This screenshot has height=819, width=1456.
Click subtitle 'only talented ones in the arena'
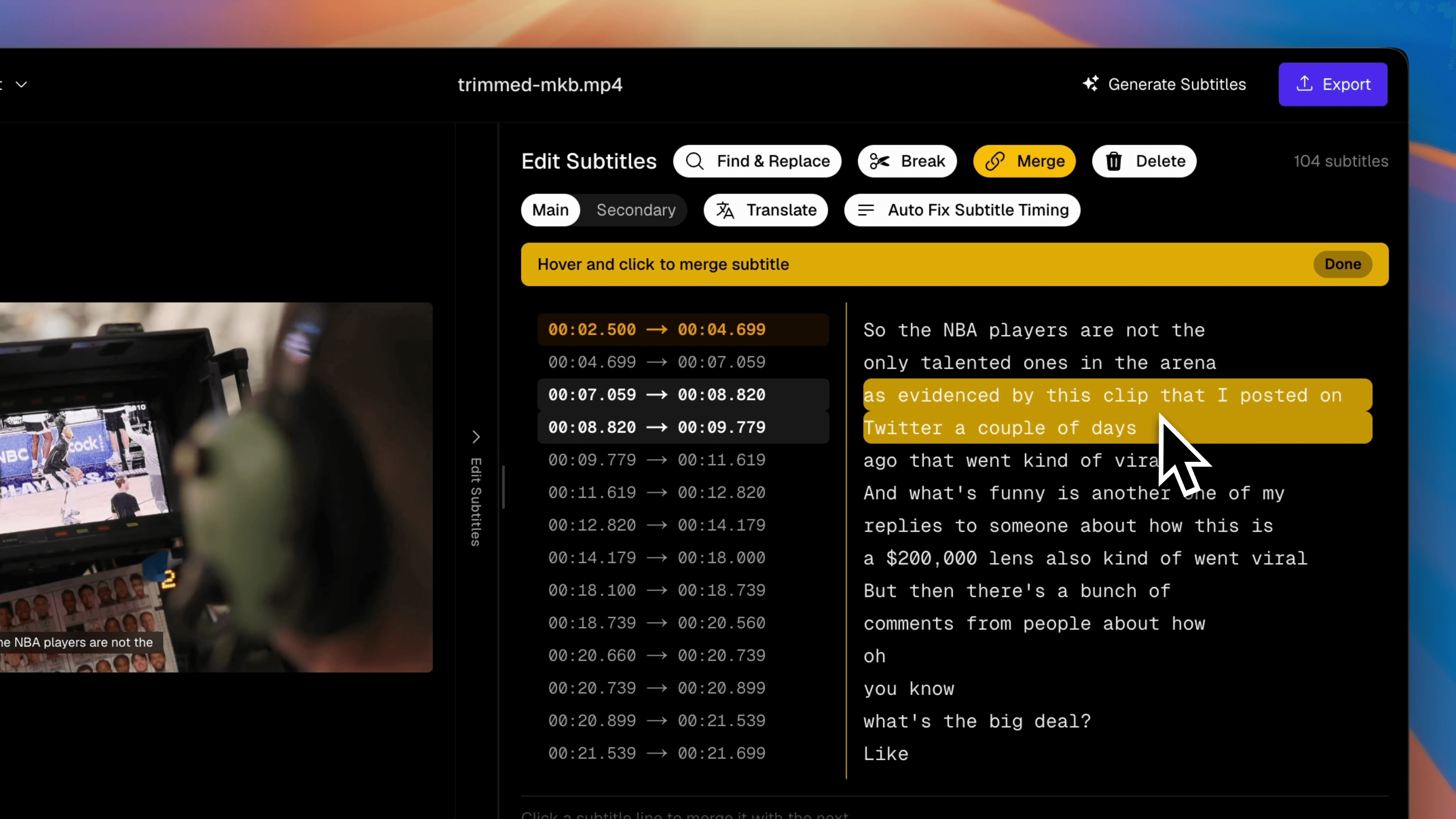(1039, 363)
